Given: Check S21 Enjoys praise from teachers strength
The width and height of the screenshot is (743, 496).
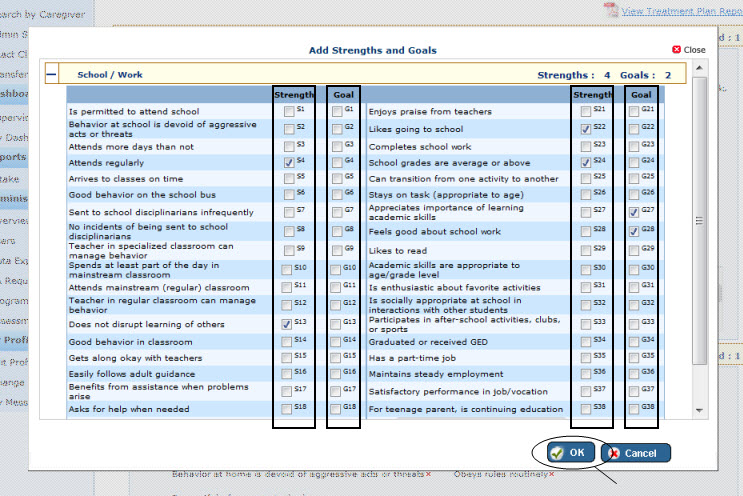Looking at the screenshot, I should point(586,111).
